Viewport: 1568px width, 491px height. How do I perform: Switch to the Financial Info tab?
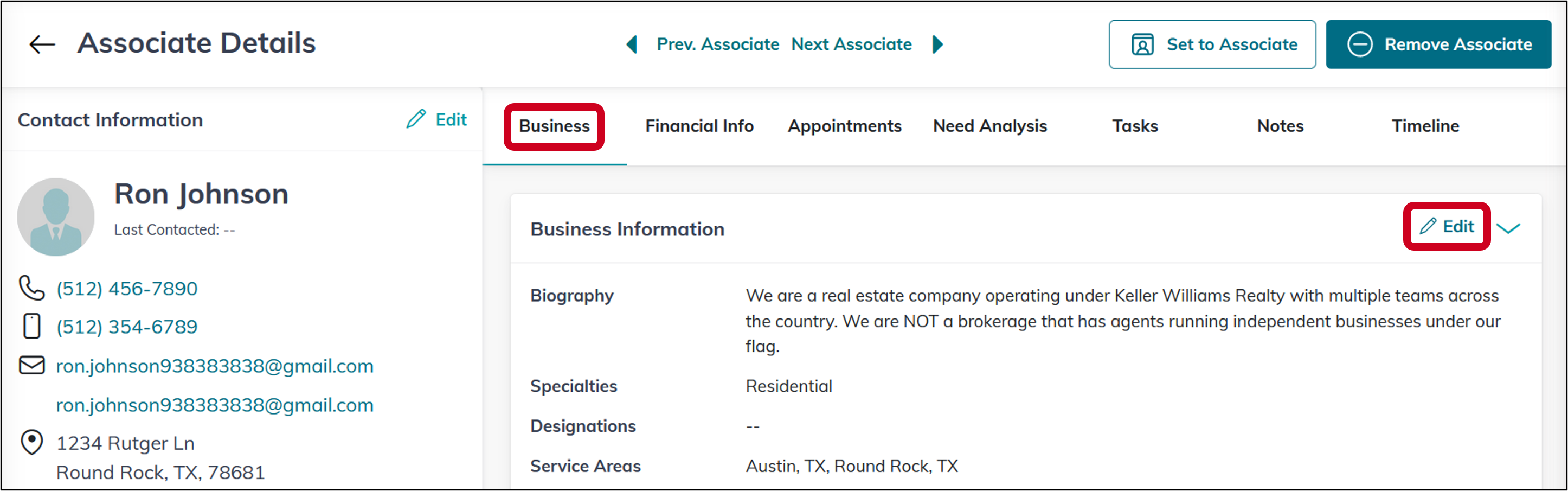click(x=699, y=126)
